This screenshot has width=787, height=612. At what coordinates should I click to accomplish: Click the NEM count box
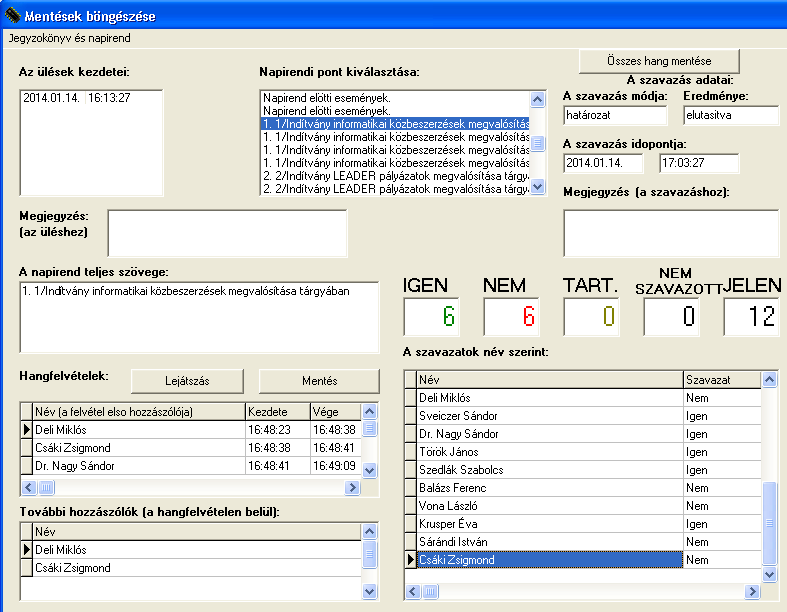[x=511, y=317]
